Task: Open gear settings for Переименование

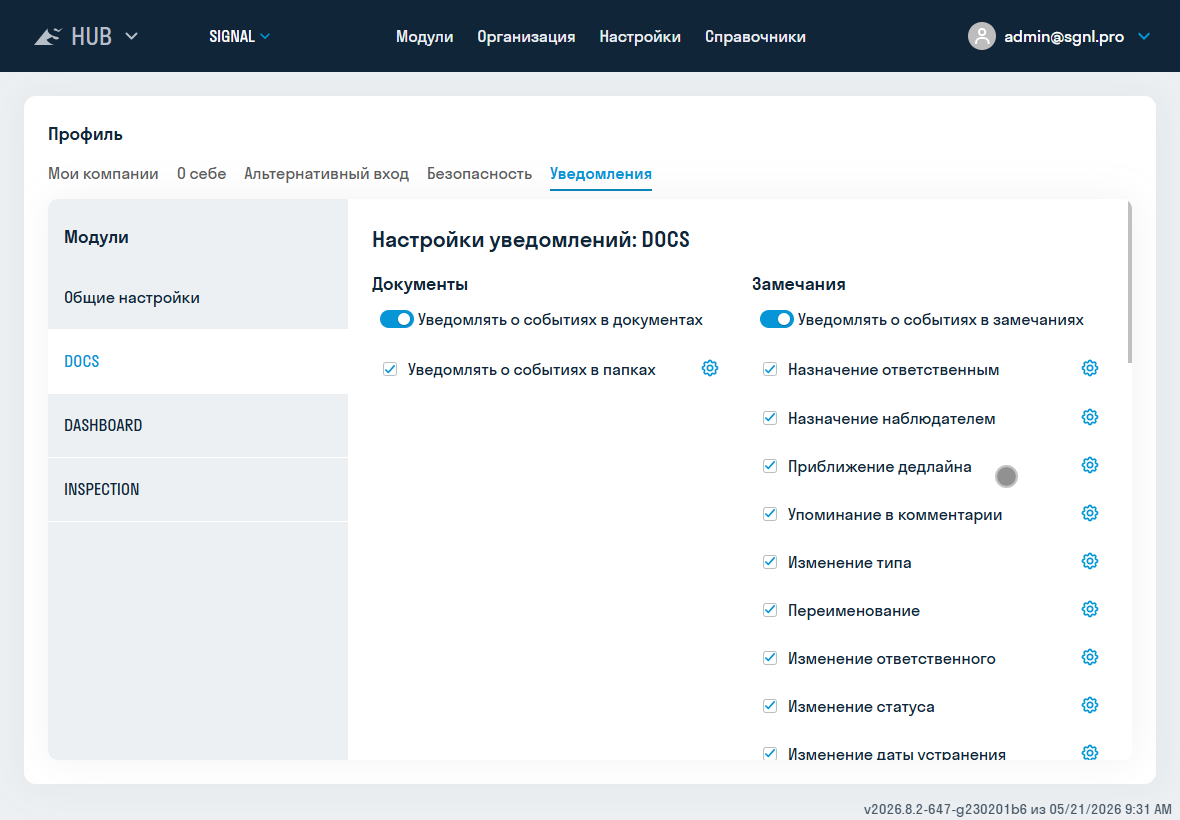Action: click(1090, 609)
